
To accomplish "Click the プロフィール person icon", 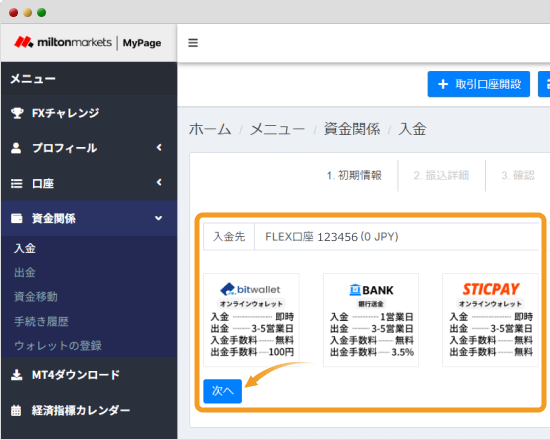I will 16,148.
